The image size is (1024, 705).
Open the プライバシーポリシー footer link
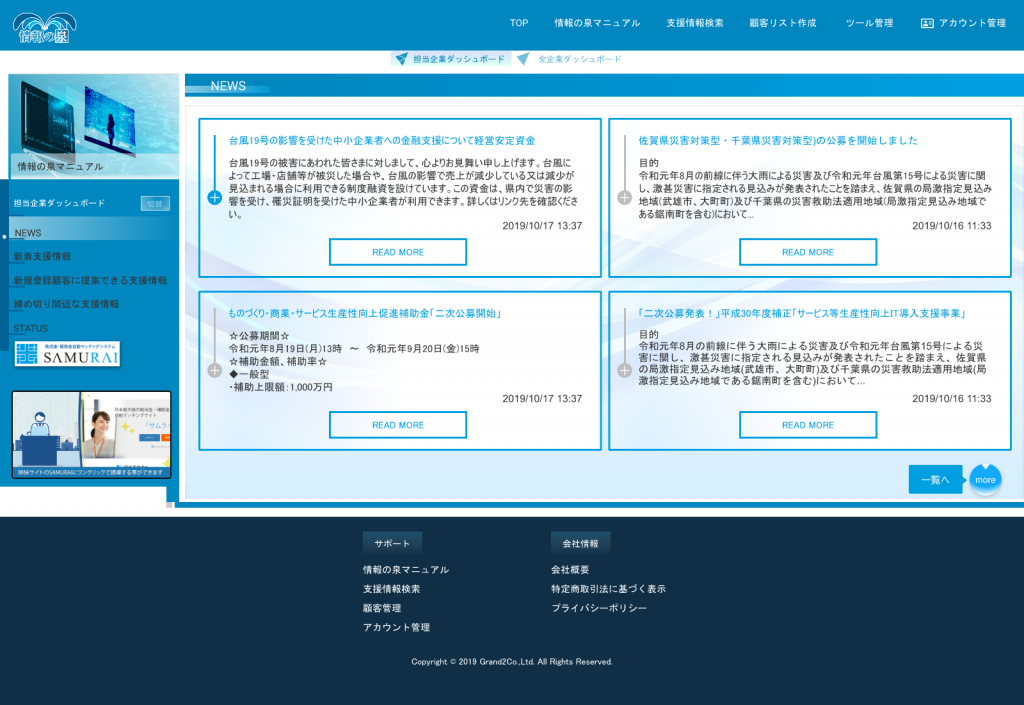599,608
